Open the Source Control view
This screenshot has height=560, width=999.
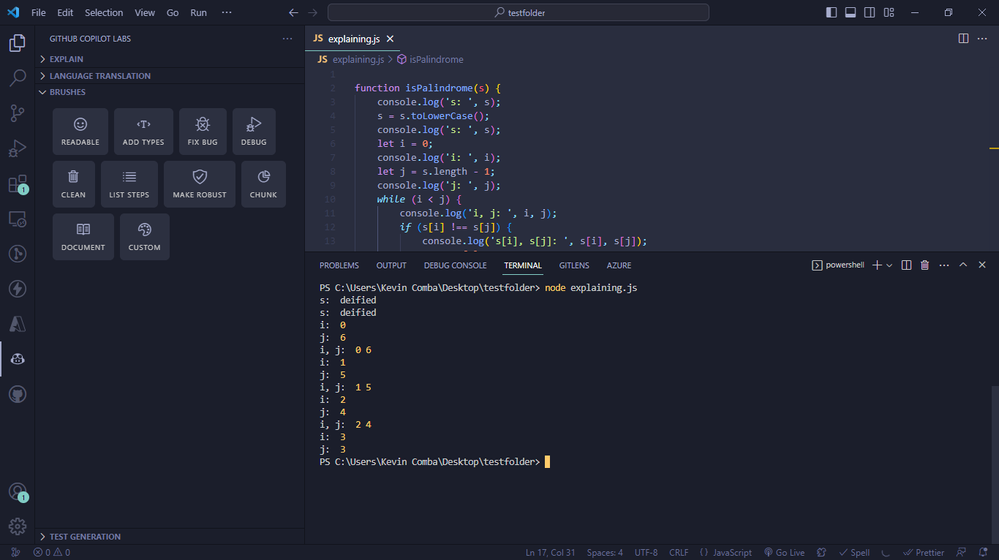17,113
